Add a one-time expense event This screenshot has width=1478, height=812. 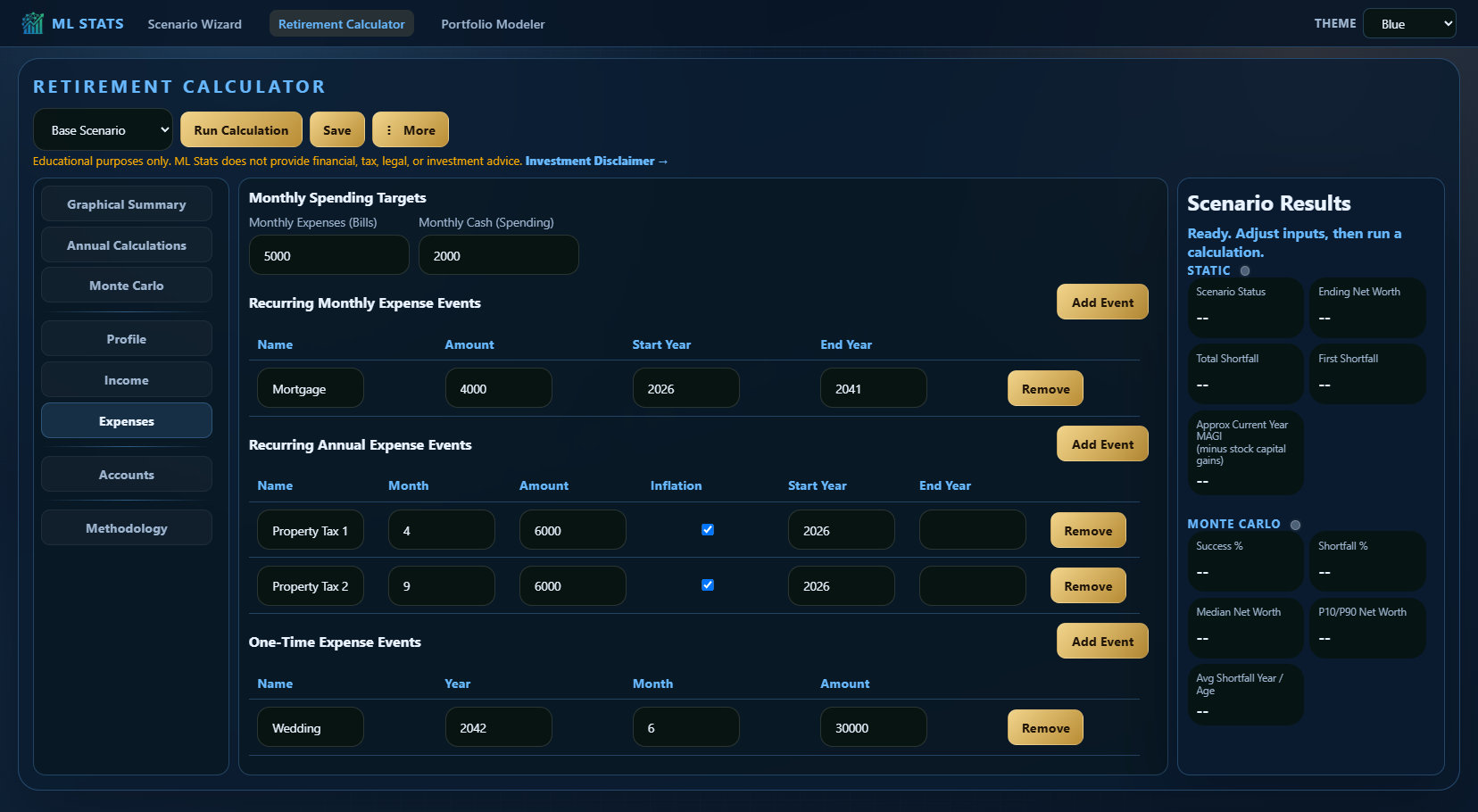(x=1102, y=641)
